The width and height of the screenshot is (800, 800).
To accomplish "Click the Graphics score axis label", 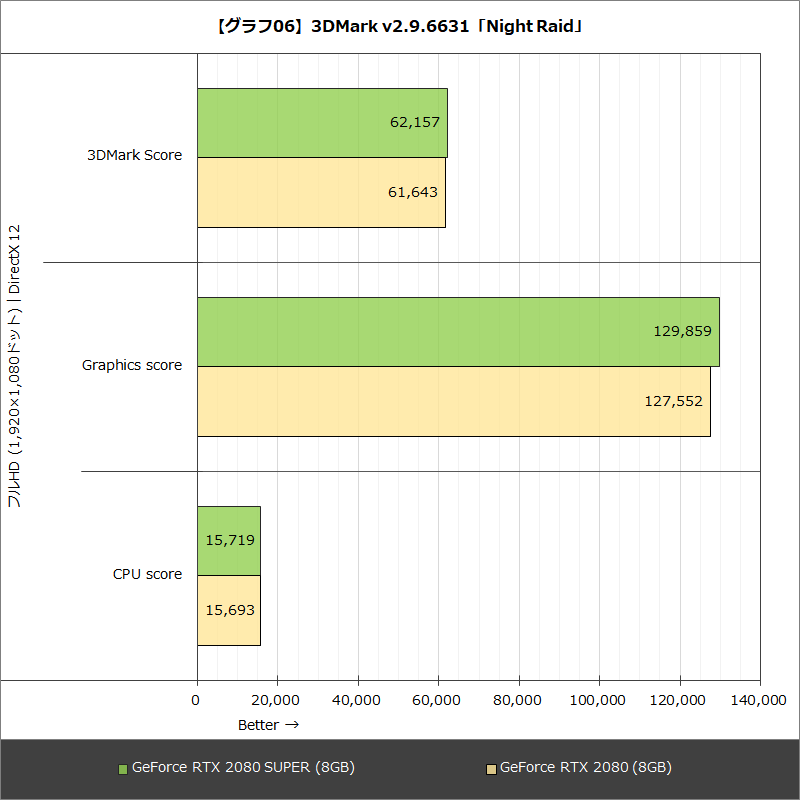I will 132,365.
